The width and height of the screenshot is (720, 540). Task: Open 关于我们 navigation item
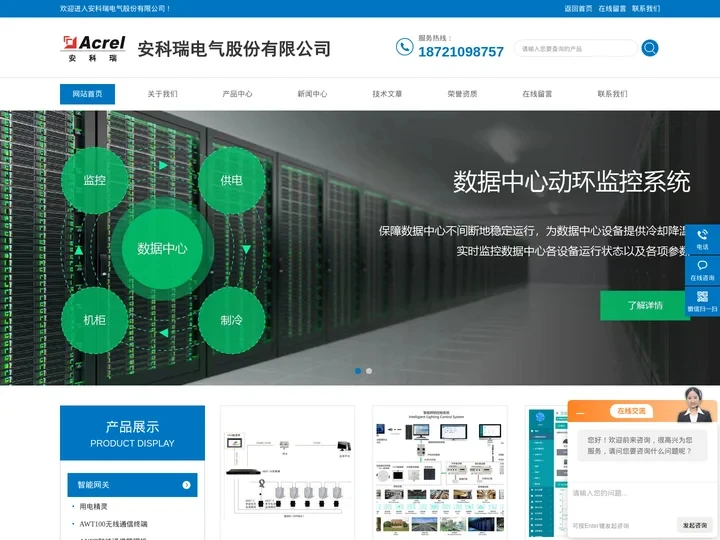162,94
